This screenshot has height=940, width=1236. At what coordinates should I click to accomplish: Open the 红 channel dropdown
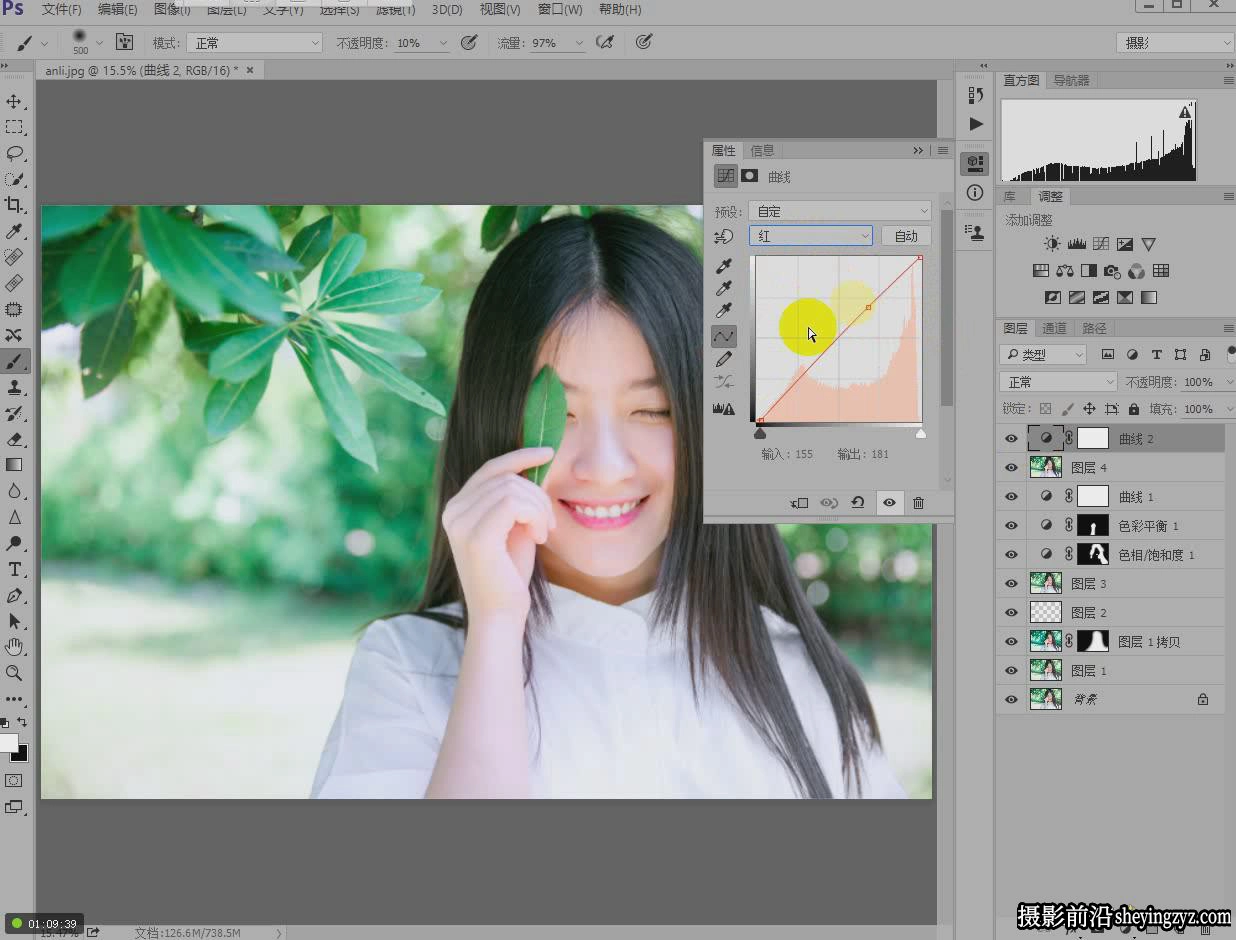coord(811,236)
